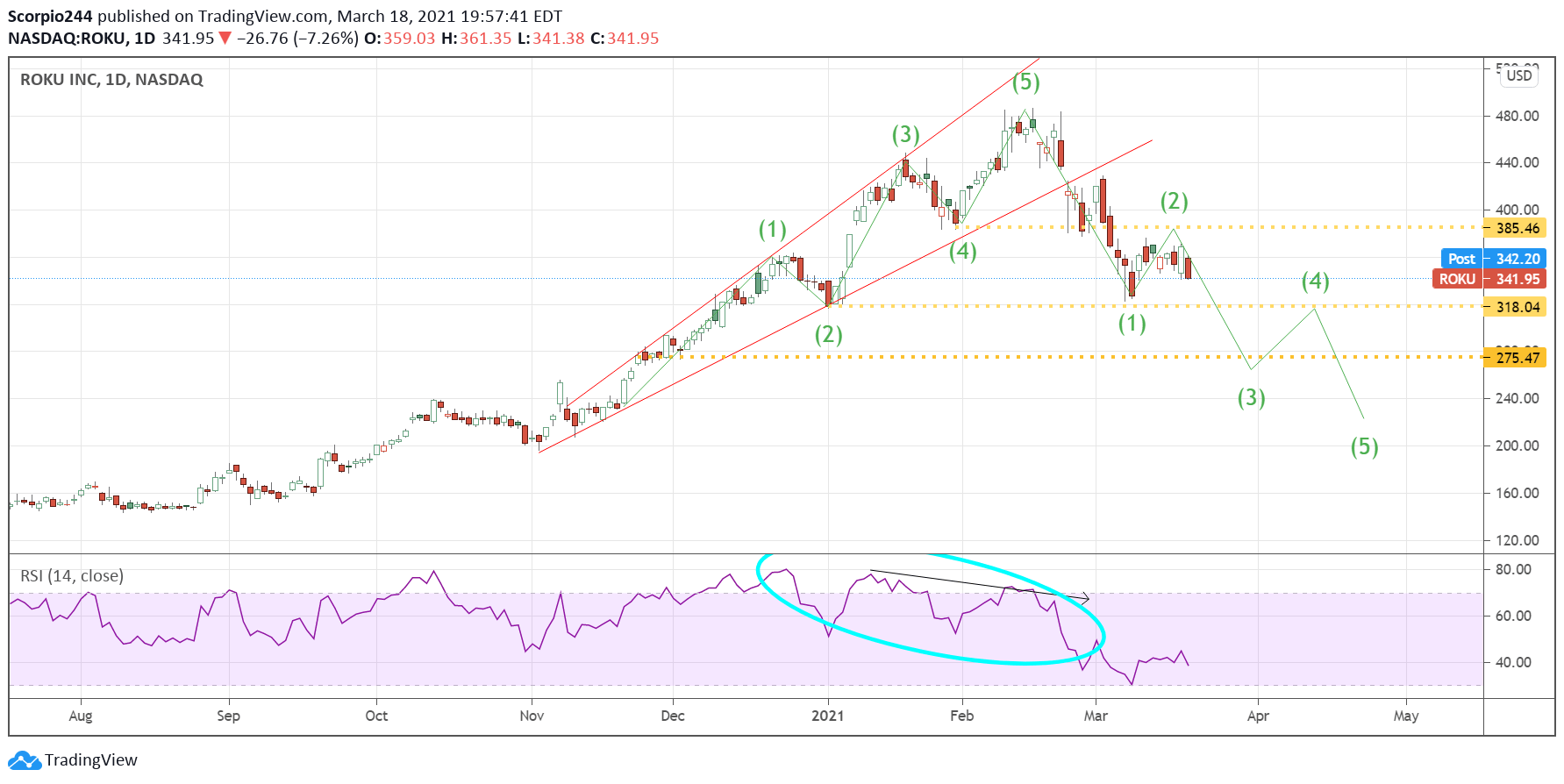This screenshot has height=784, width=1564.
Task: Click the black RSI divergence arrowhead
Action: click(x=1085, y=598)
